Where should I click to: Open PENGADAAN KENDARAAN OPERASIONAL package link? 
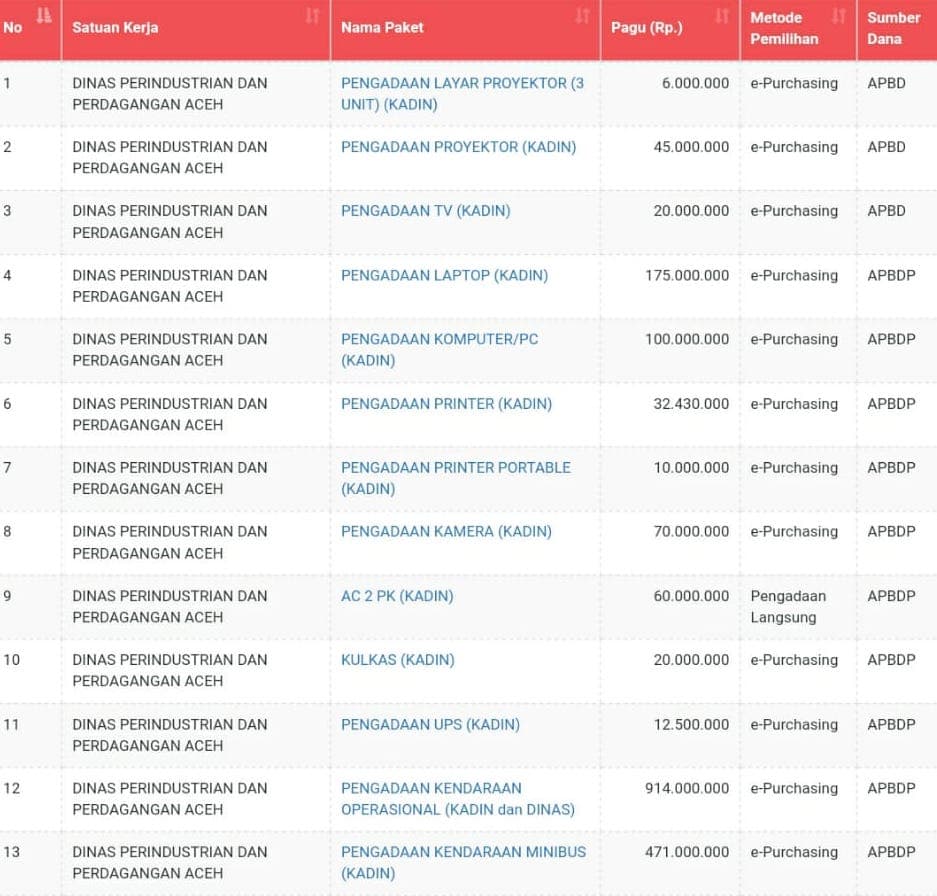pyautogui.click(x=457, y=799)
